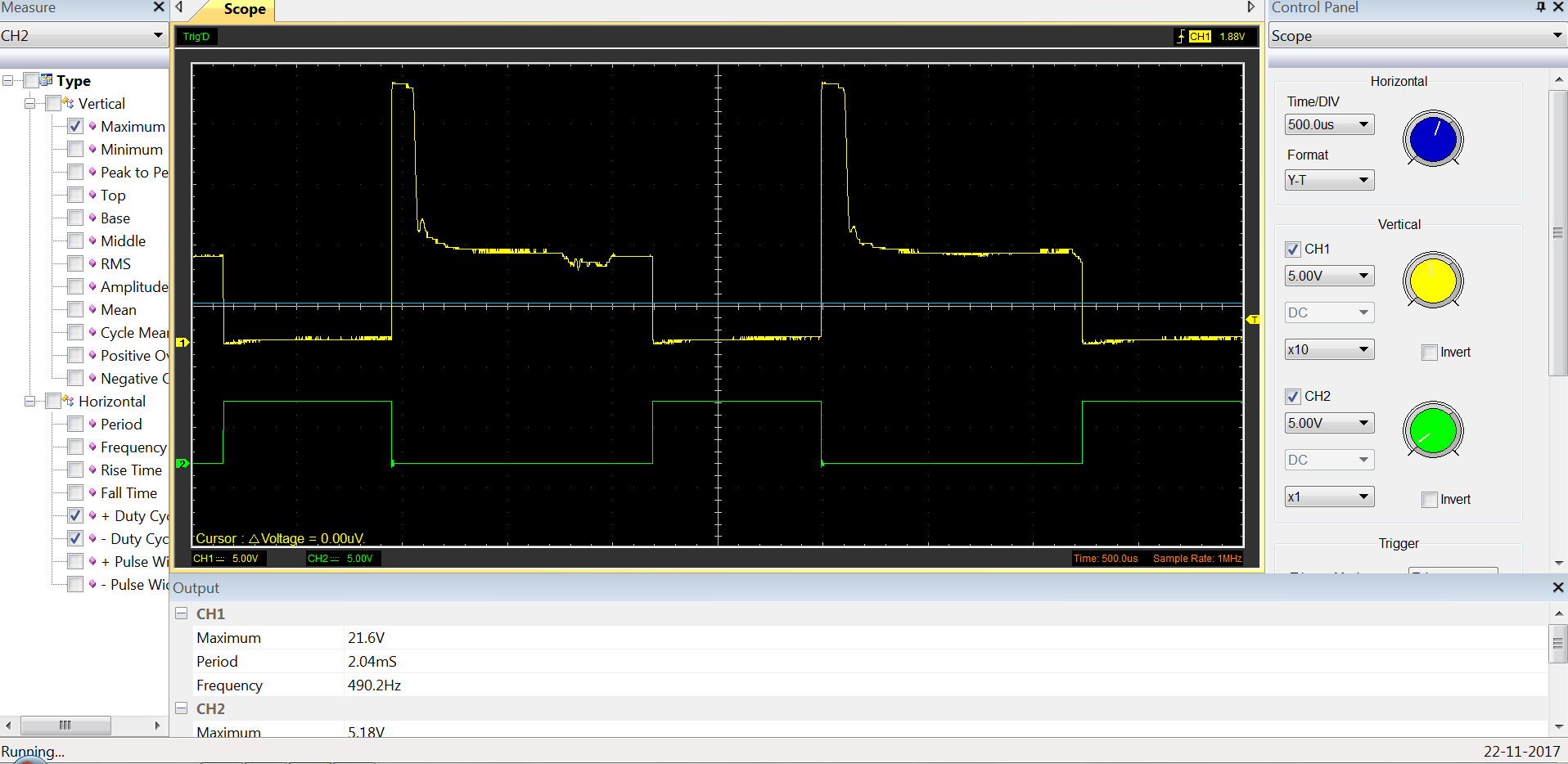Image resolution: width=1568 pixels, height=764 pixels.
Task: Click the Horizontal group icon
Action: point(68,401)
